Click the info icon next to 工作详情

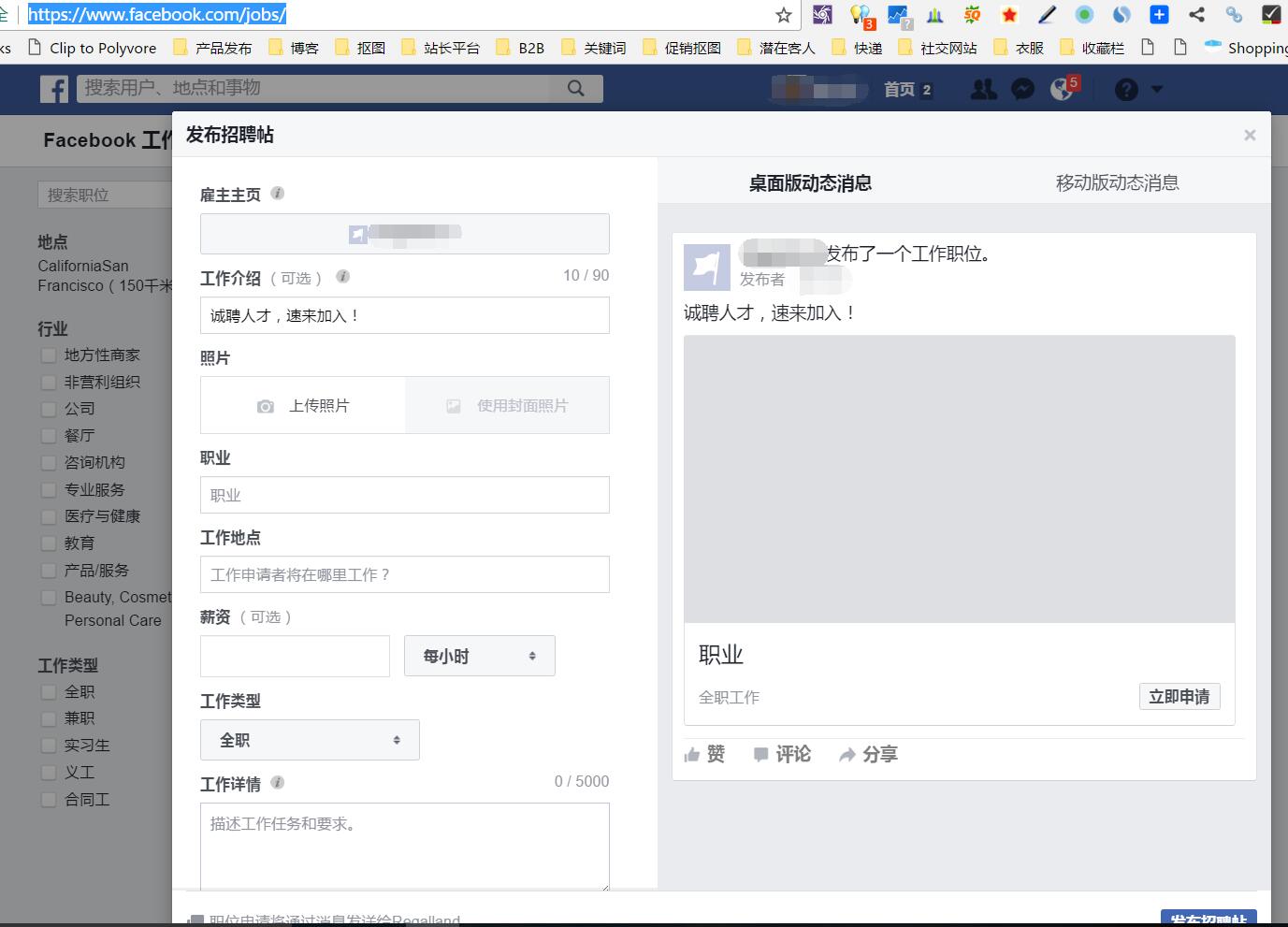pos(278,782)
